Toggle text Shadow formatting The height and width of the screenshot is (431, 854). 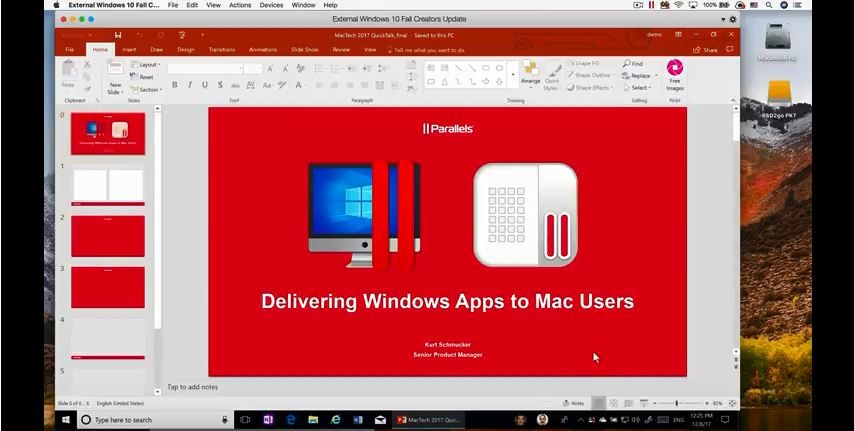tap(220, 85)
